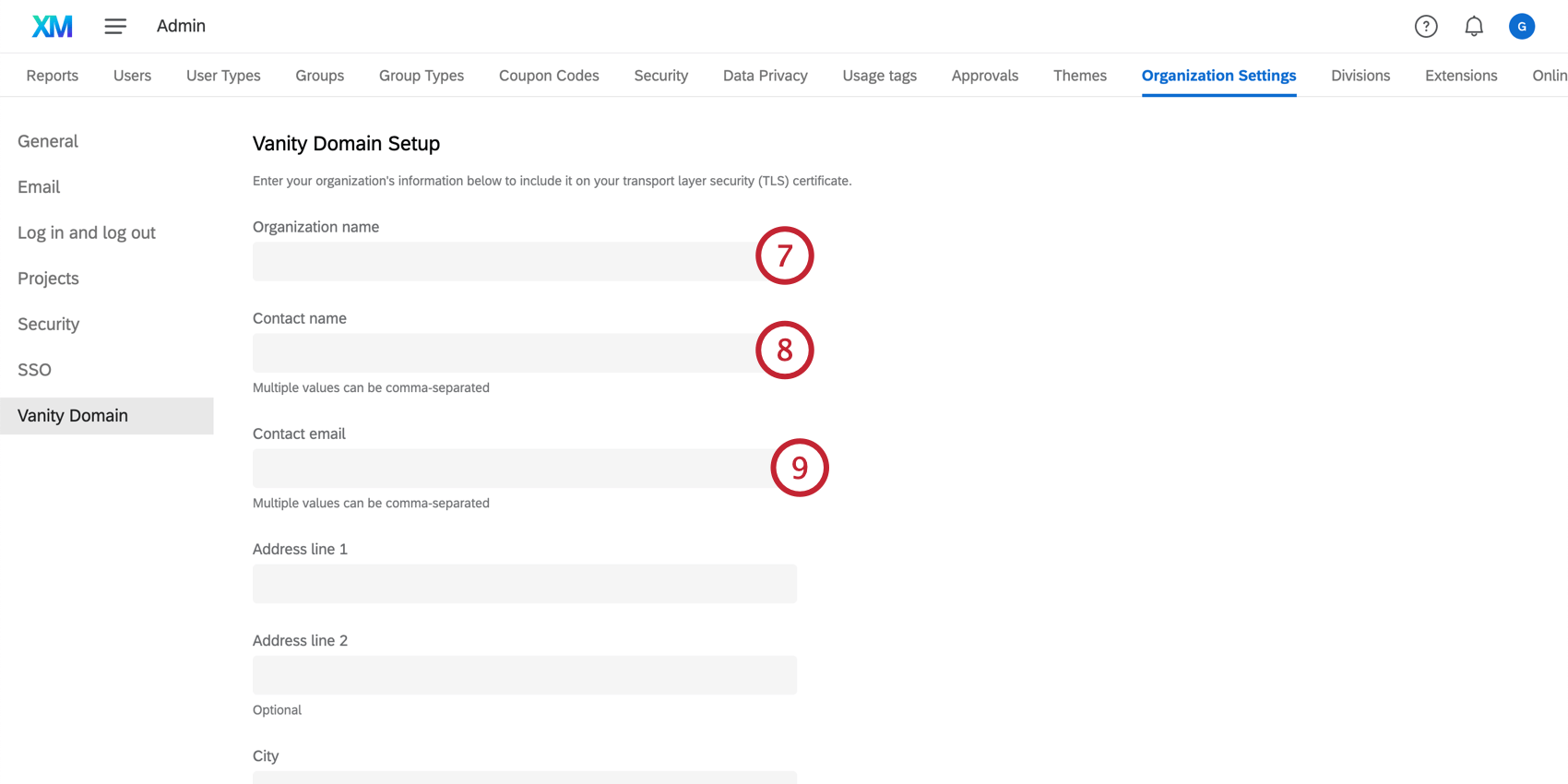Screen dimensions: 1568x784
Task: Open the hamburger navigation menu
Action: pos(115,27)
